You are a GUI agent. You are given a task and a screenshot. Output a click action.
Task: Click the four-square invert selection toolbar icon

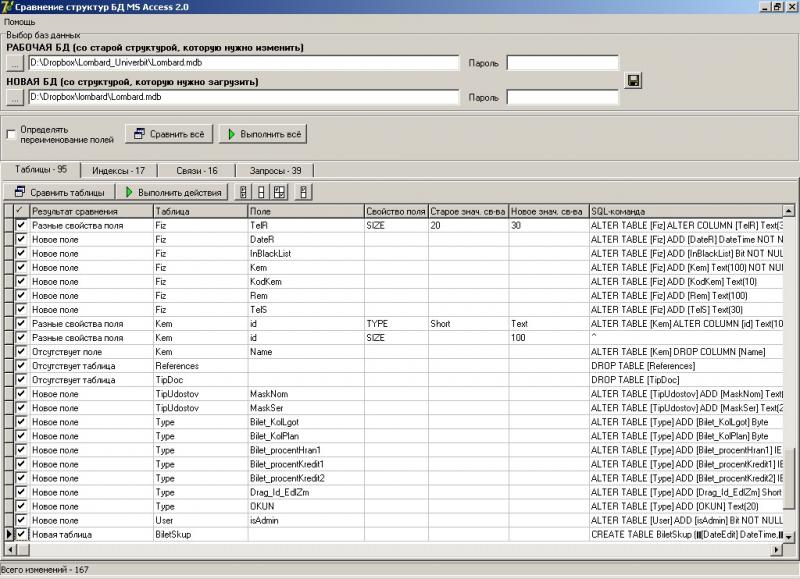tap(279, 192)
